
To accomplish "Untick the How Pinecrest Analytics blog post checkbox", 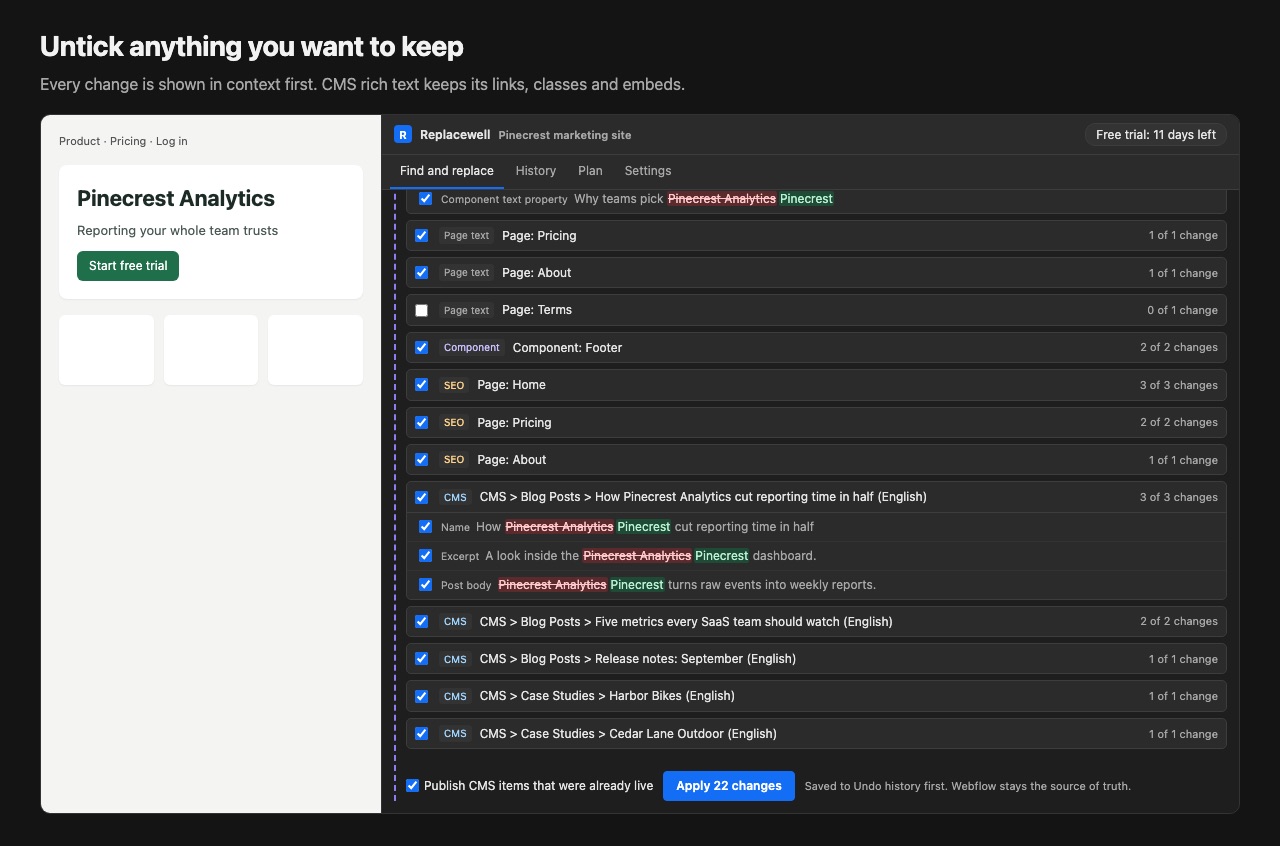I will click(x=422, y=496).
